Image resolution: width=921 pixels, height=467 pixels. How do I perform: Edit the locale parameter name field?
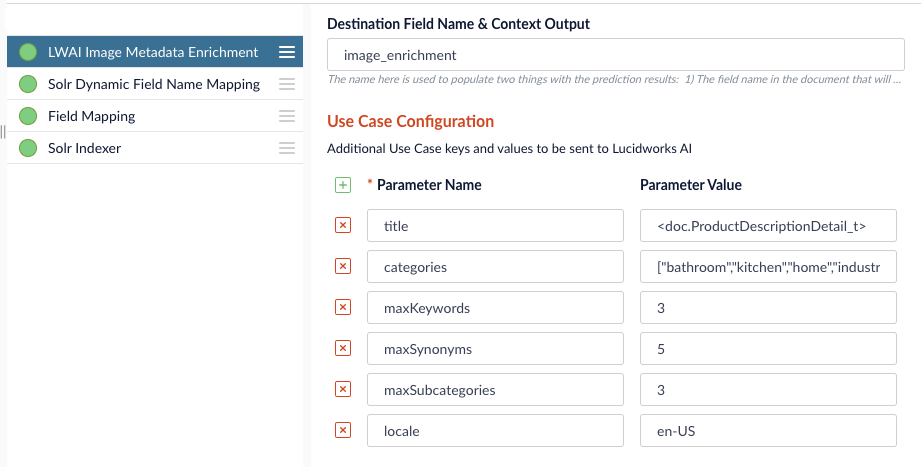pos(495,431)
